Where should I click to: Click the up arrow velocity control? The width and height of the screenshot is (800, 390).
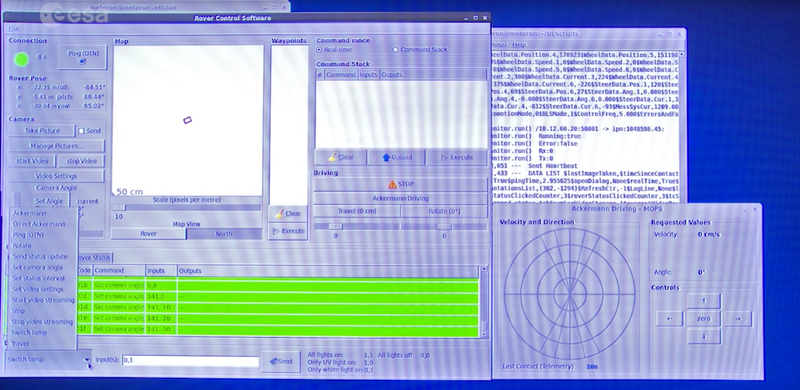tap(704, 301)
